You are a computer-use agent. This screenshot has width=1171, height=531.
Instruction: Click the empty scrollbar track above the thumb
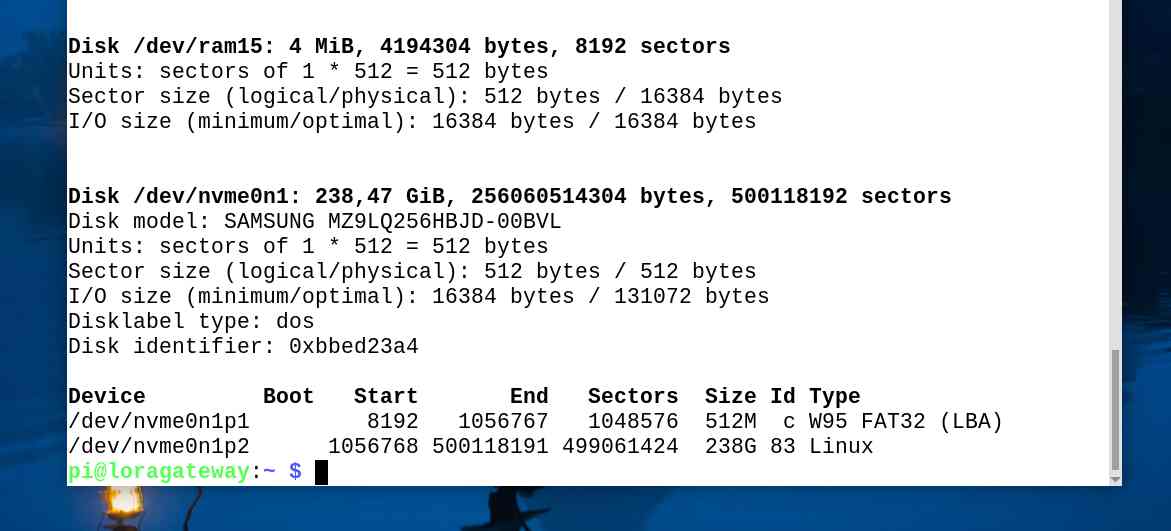[1115, 173]
